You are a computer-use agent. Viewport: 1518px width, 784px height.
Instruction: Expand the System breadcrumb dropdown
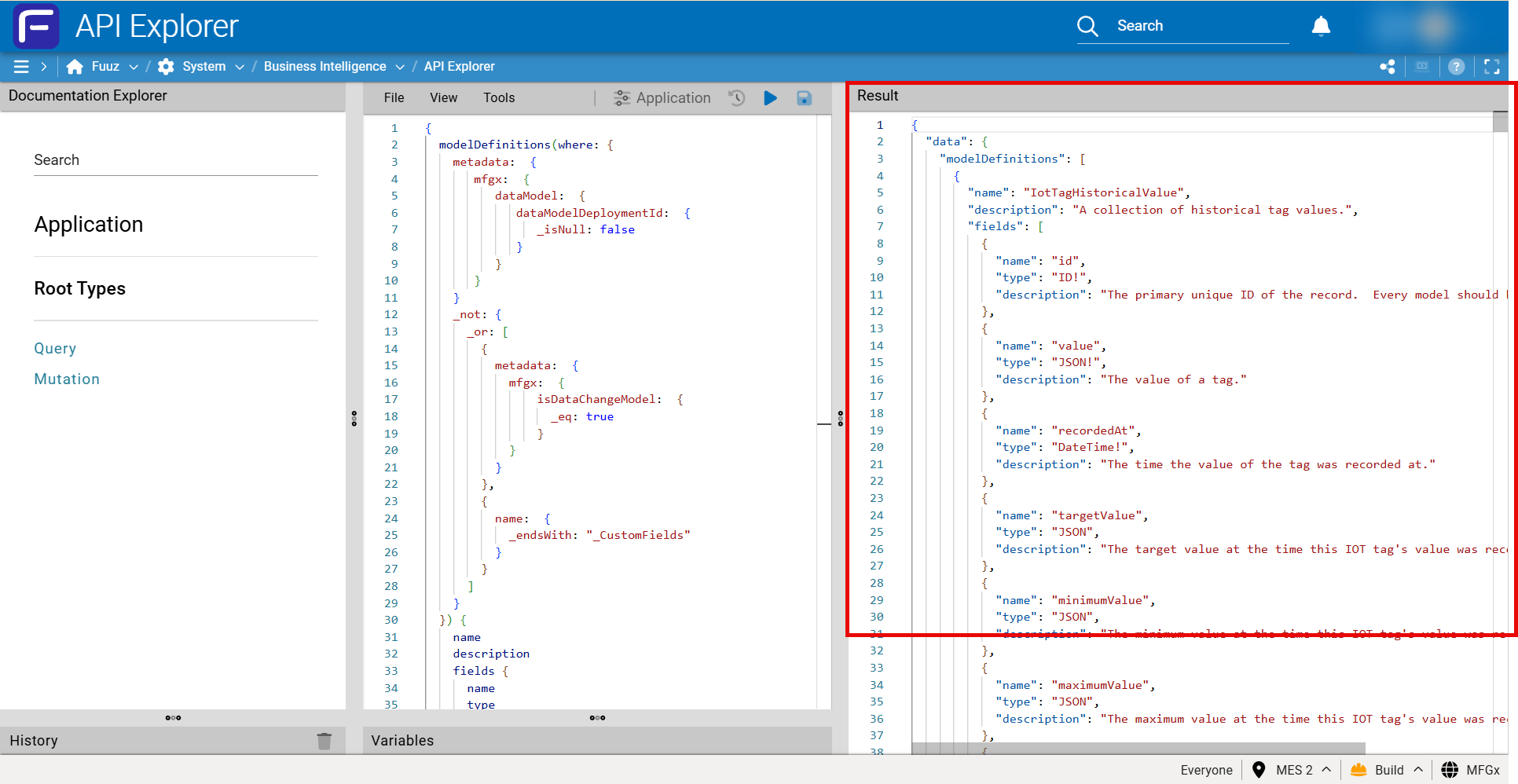pyautogui.click(x=240, y=67)
